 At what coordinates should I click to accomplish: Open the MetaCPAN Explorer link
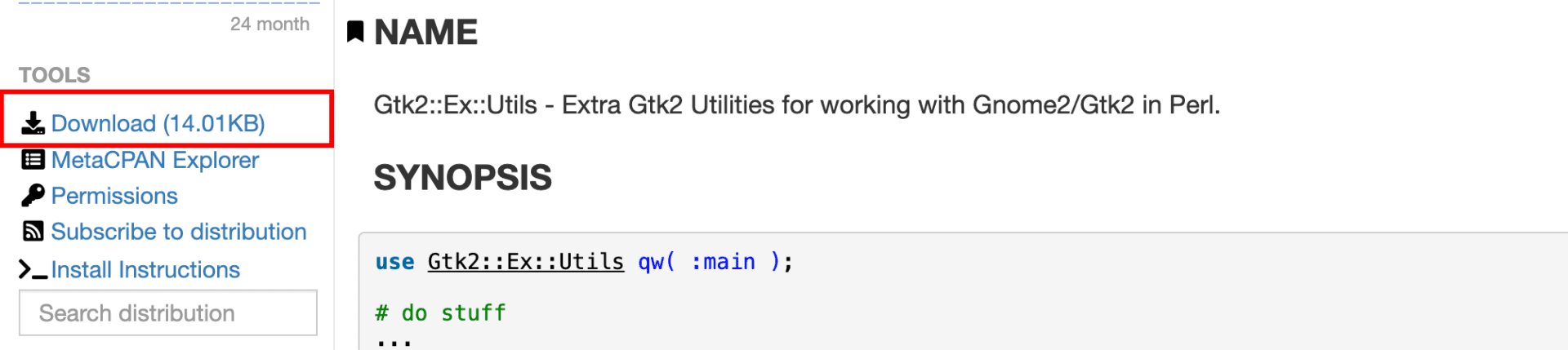(x=155, y=160)
